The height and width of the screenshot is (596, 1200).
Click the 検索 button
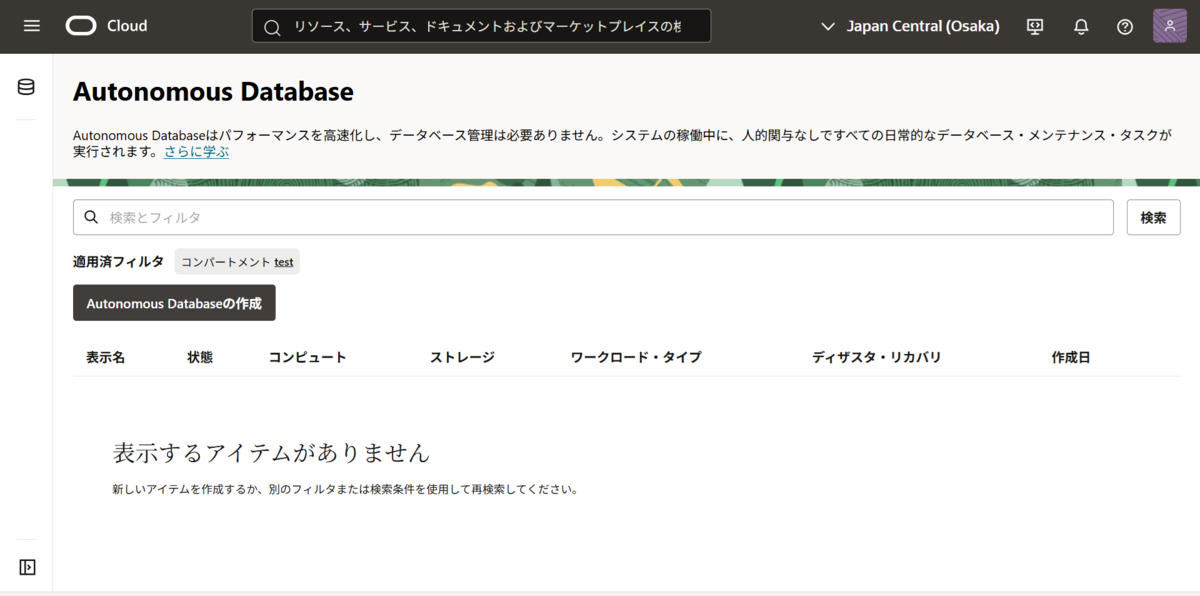point(1153,217)
